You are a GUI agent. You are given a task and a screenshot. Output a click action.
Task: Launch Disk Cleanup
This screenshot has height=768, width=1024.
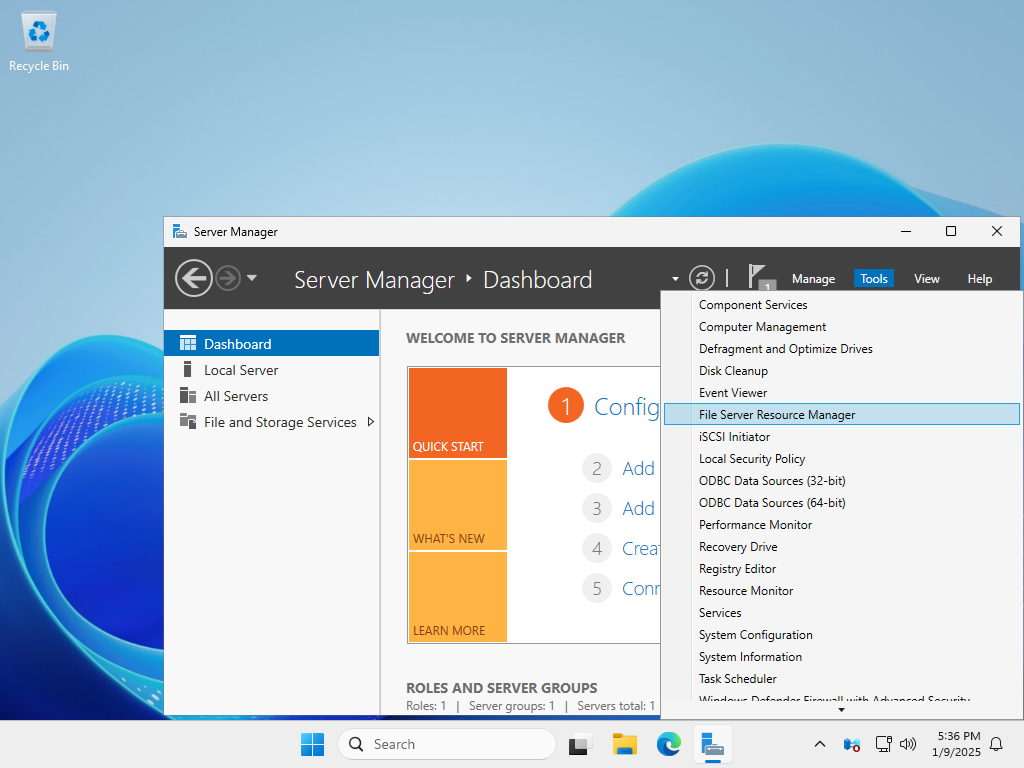click(x=841, y=371)
